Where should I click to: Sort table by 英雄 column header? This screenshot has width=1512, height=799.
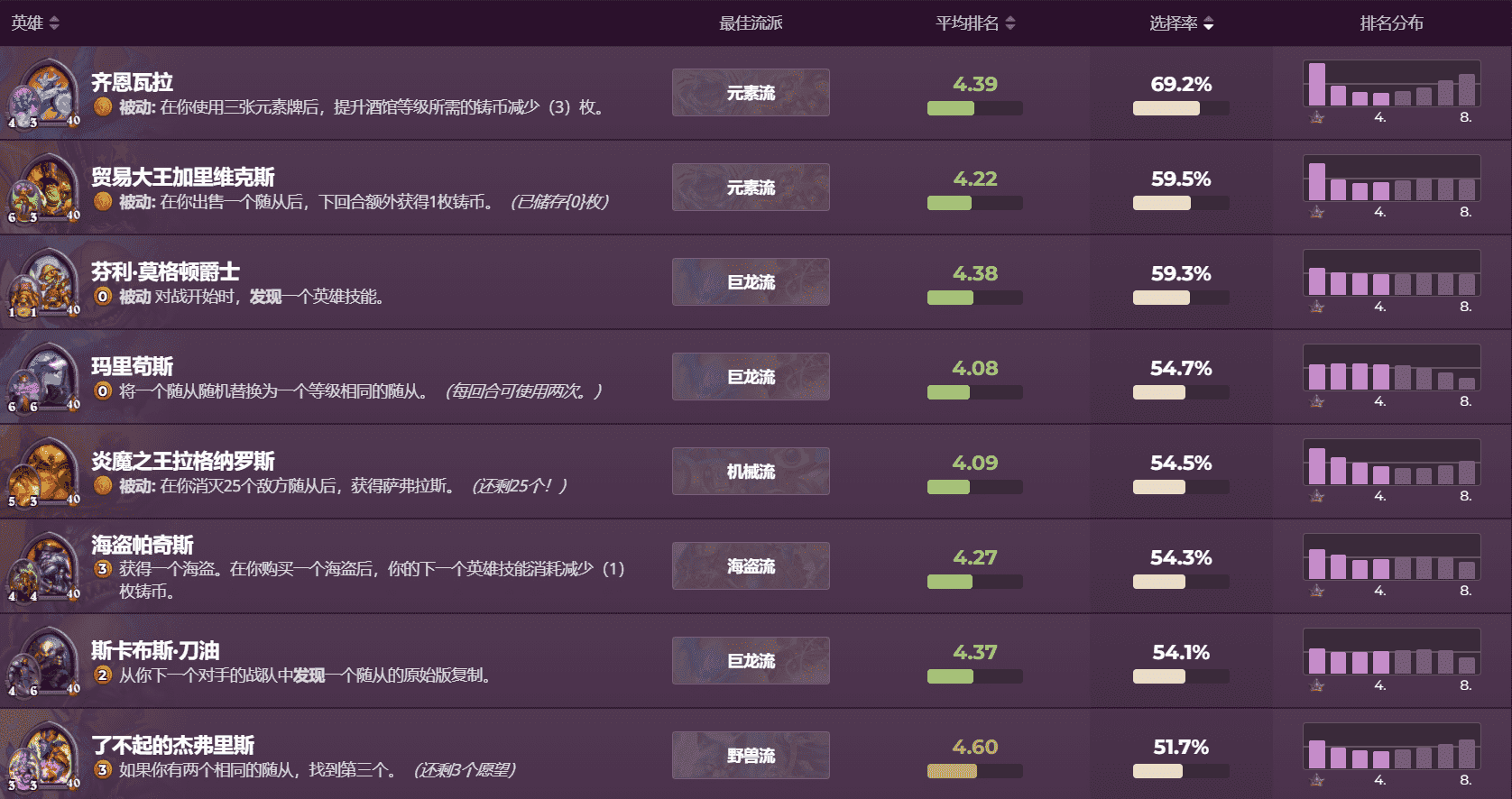pos(35,23)
